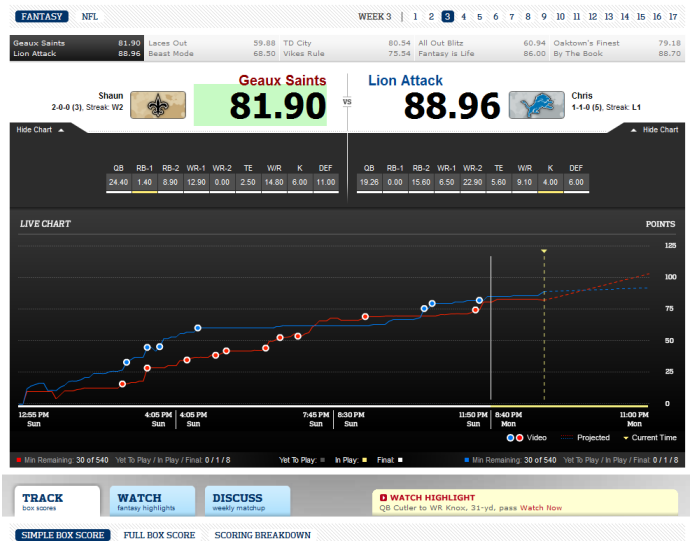Open the Lion Attack team name link
This screenshot has height=541, width=690.
405,81
